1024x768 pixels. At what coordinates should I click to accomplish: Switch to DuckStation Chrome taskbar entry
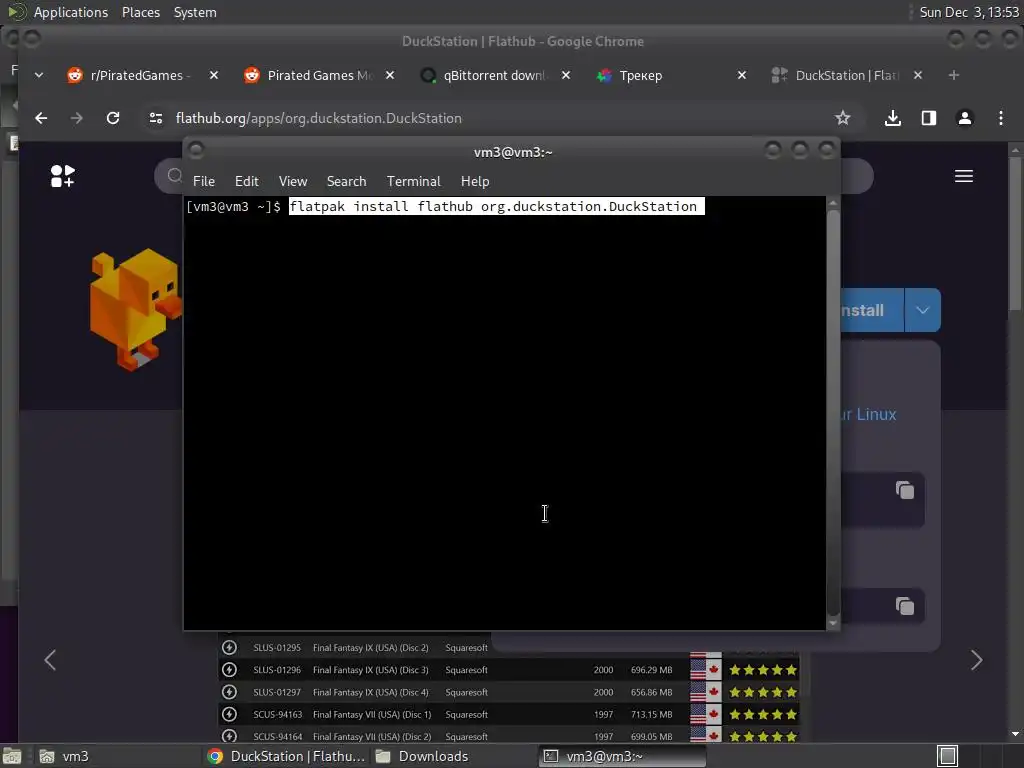(286, 756)
